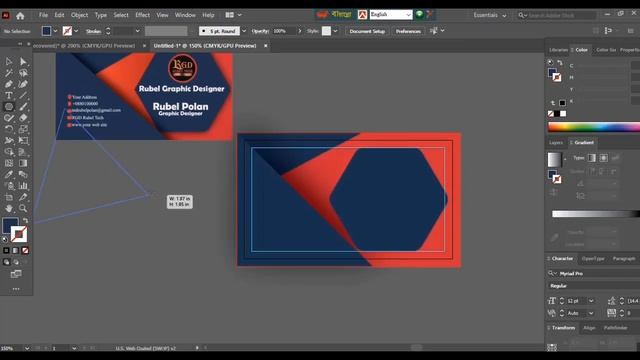Viewport: 640px width, 360px height.
Task: Click the Home icon
Action: pyautogui.click(x=20, y=16)
